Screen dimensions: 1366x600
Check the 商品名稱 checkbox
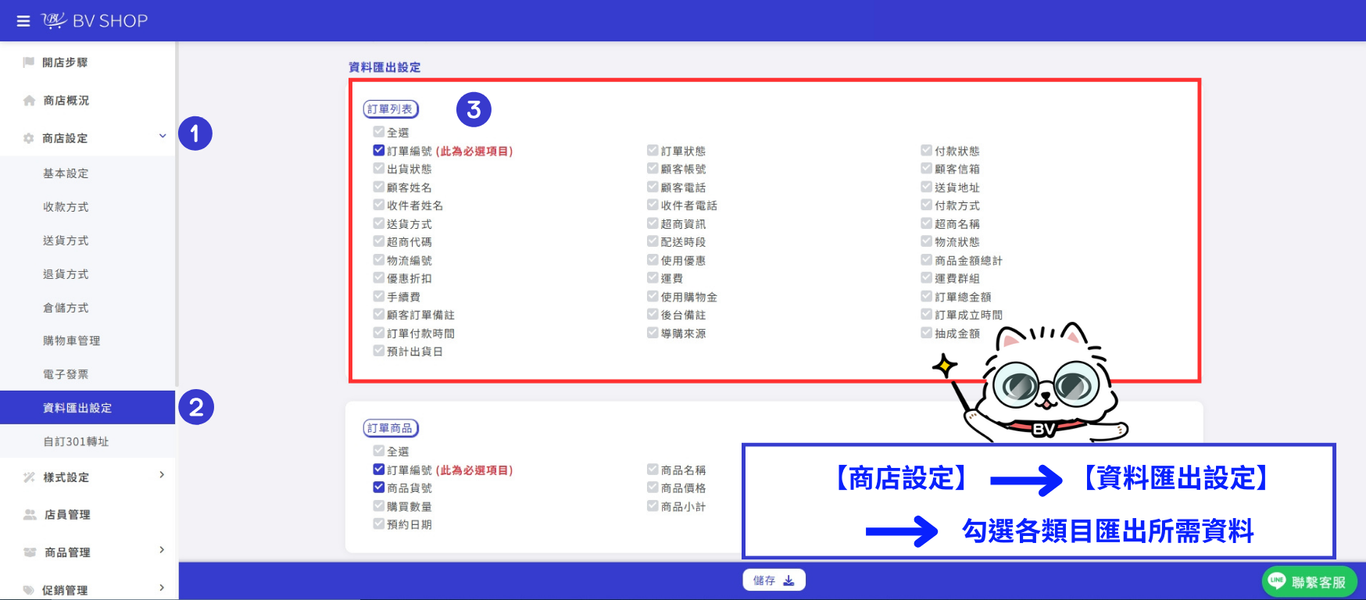[x=653, y=470]
